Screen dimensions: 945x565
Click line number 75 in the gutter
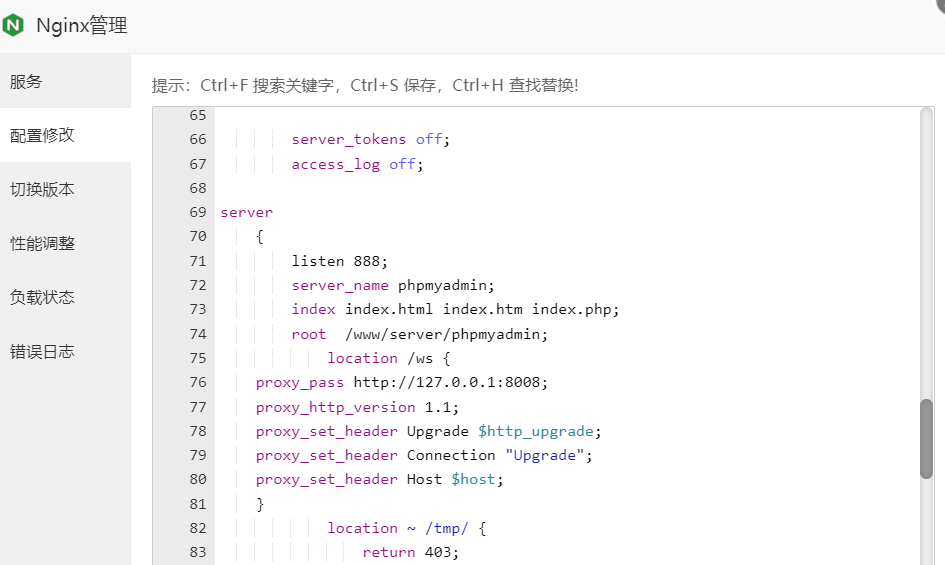pyautogui.click(x=197, y=358)
